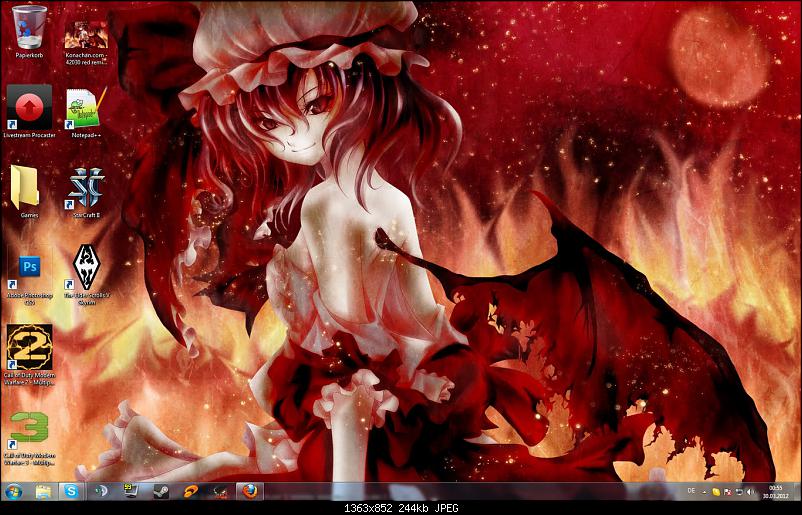The width and height of the screenshot is (802, 515).
Task: Click the yellow Skype tray icon
Action: click(x=716, y=492)
